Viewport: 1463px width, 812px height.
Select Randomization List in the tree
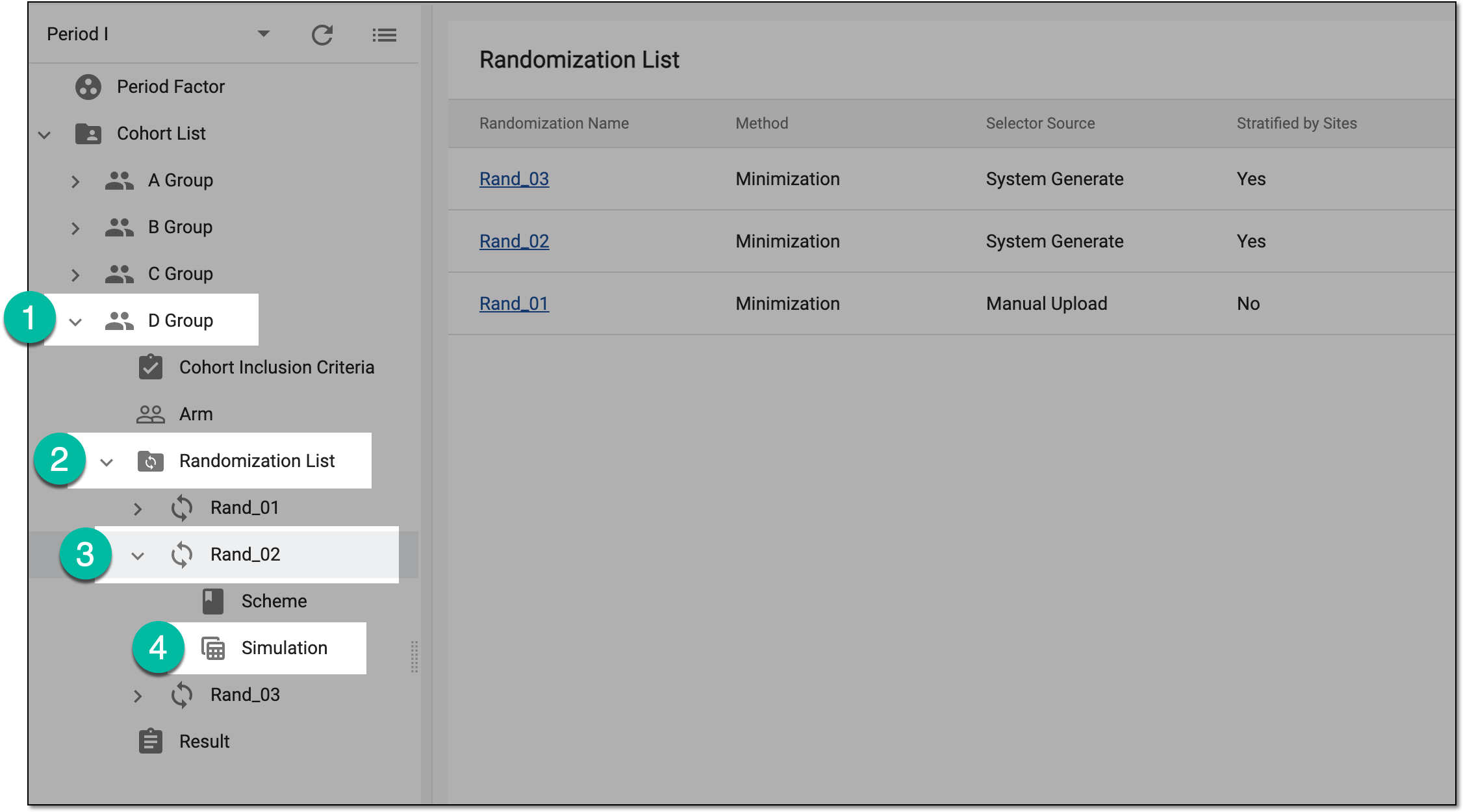pos(257,461)
